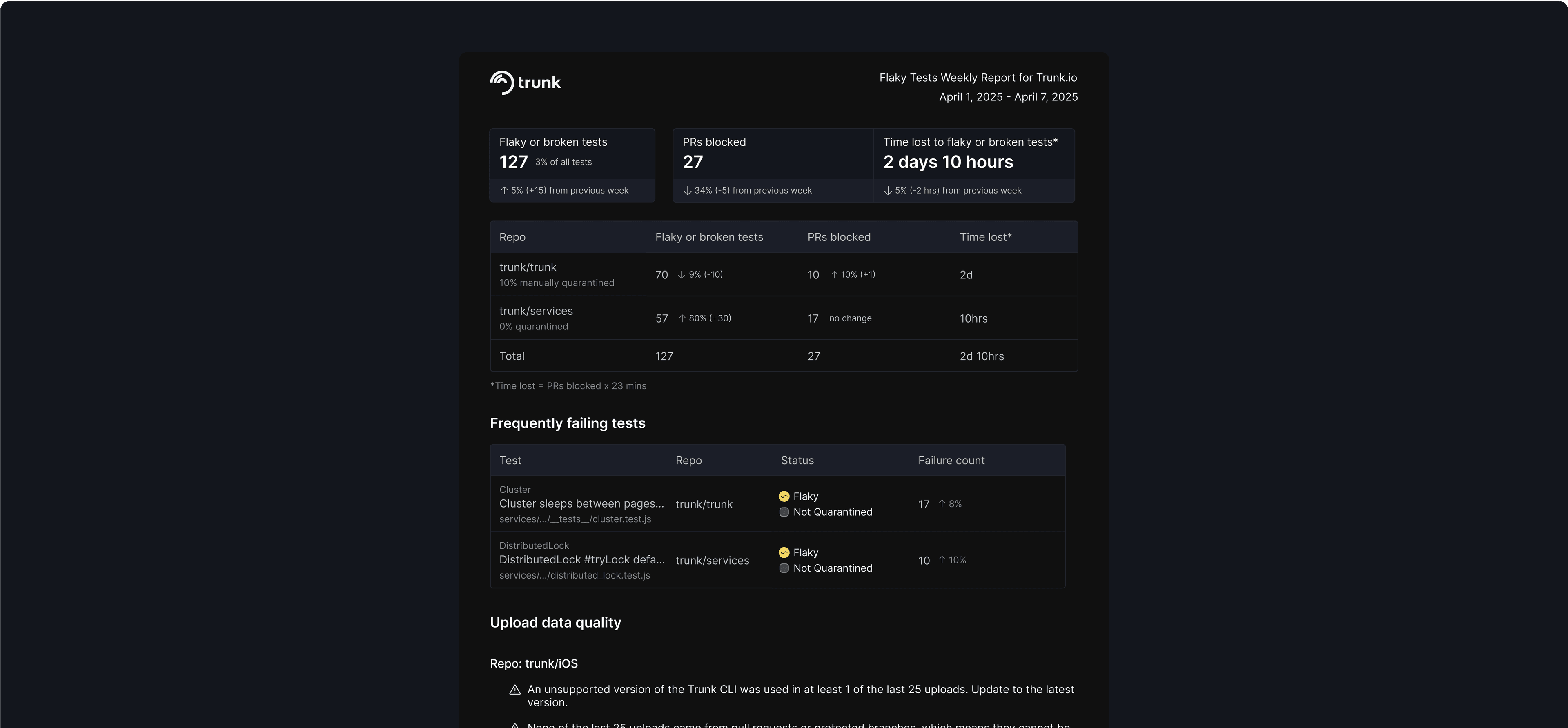Viewport: 1568px width, 728px height.
Task: Click the up arrow next to 80% (+30)
Action: point(682,318)
